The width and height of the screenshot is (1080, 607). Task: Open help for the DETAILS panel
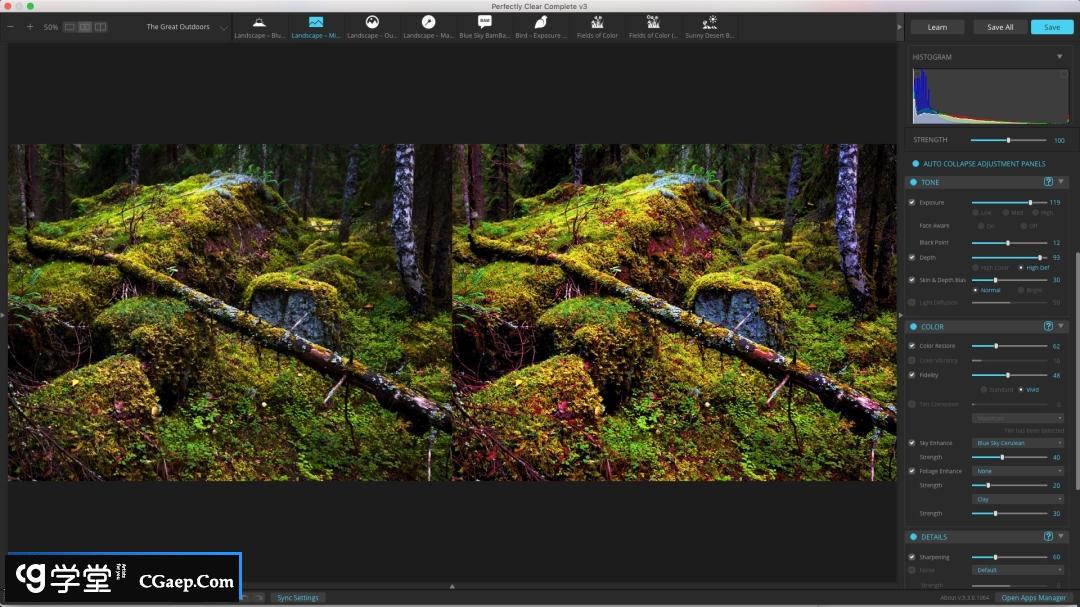pos(1048,537)
